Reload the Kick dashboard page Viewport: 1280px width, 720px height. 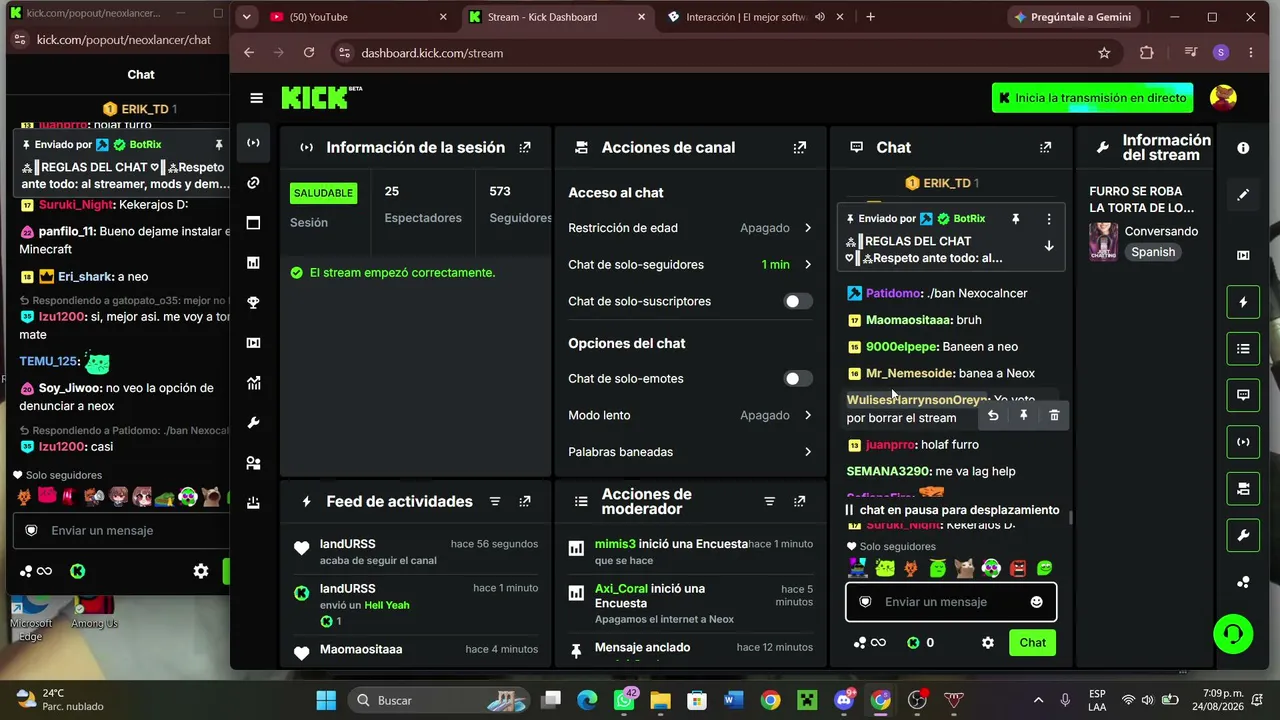[x=309, y=53]
